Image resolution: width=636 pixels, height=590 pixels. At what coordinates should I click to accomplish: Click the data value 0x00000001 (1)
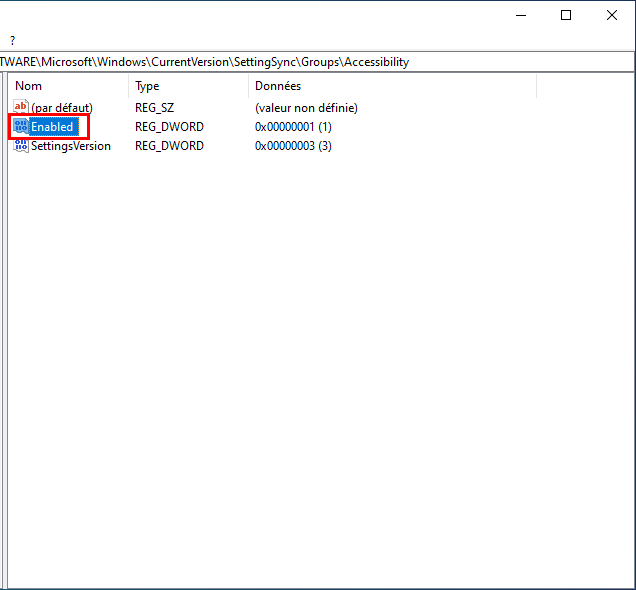tap(293, 127)
